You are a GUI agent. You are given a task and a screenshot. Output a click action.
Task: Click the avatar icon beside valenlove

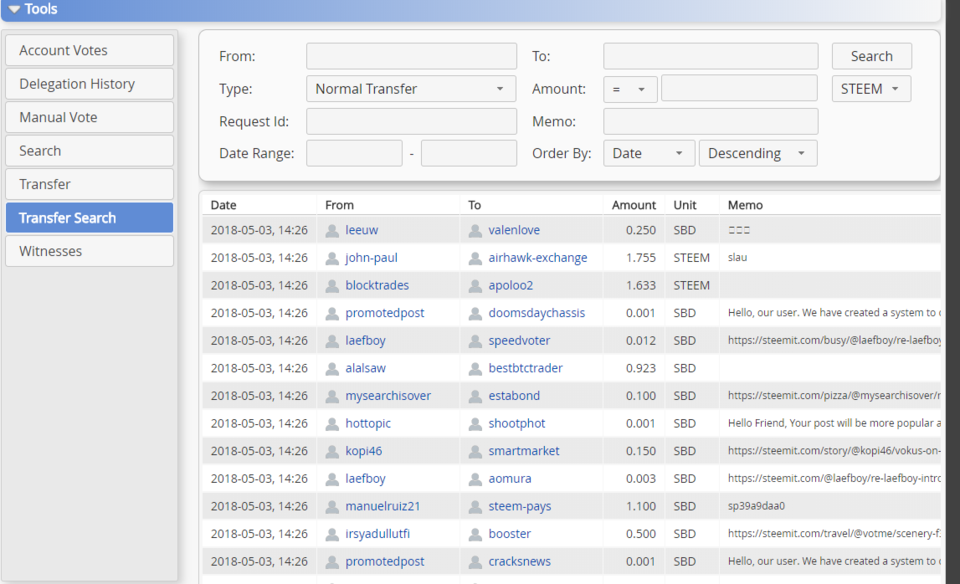pyautogui.click(x=476, y=230)
